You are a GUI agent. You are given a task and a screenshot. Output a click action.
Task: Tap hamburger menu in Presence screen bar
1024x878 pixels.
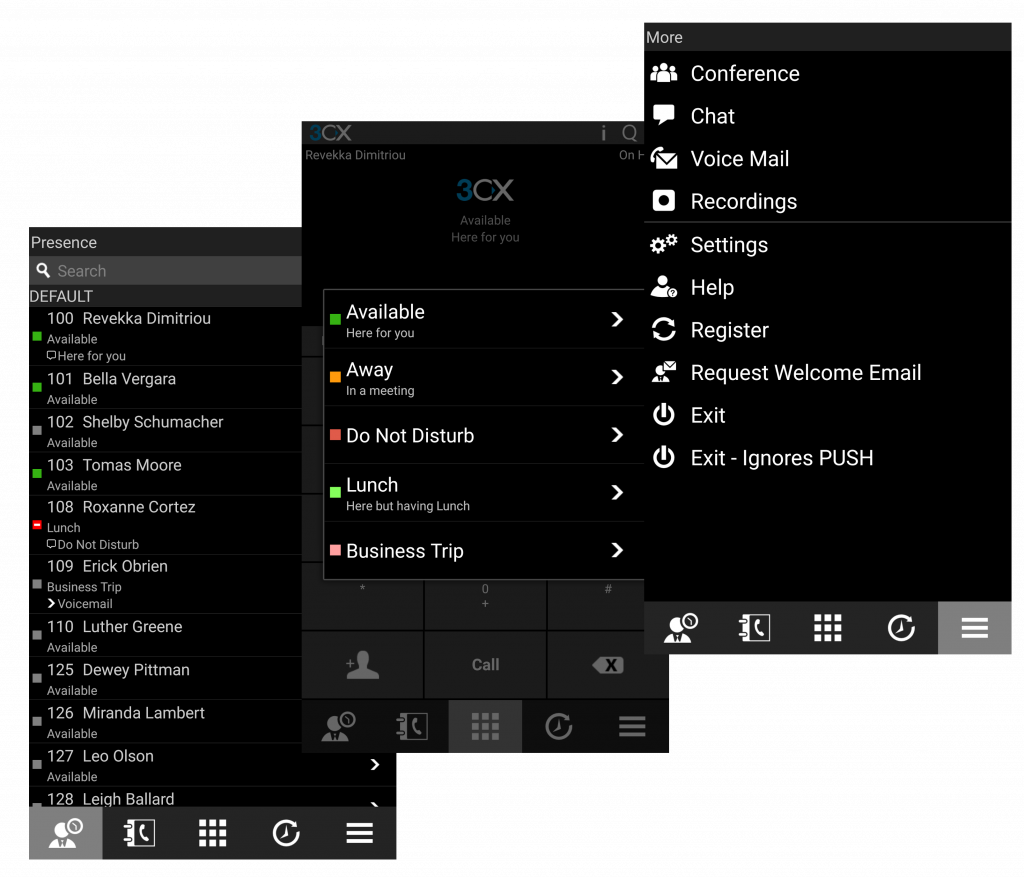[359, 833]
